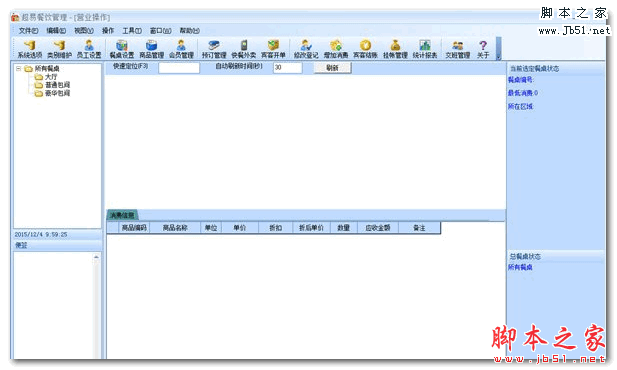Click the 关于 About question mark icon
The image size is (617, 370).
[483, 49]
